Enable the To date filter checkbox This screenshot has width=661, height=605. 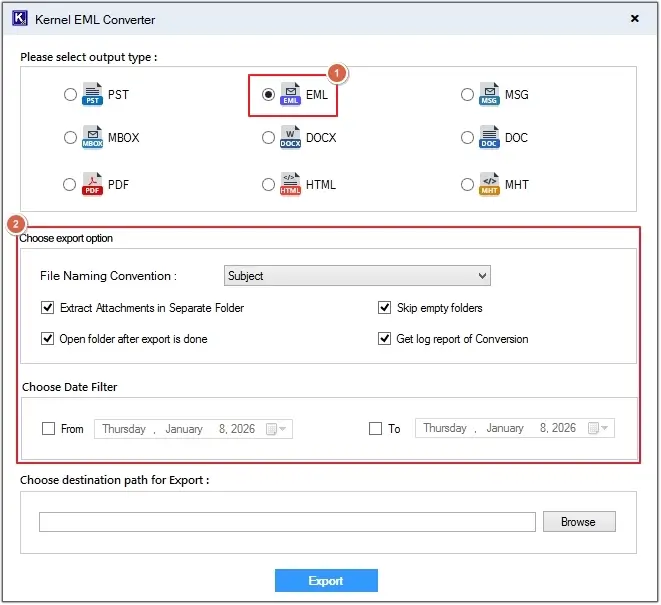tap(375, 429)
